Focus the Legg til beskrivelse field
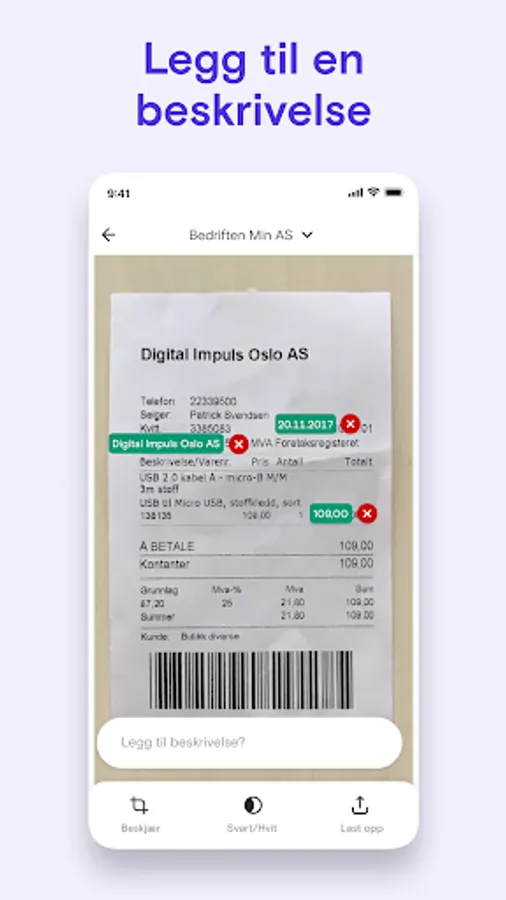The width and height of the screenshot is (506, 900). click(250, 743)
